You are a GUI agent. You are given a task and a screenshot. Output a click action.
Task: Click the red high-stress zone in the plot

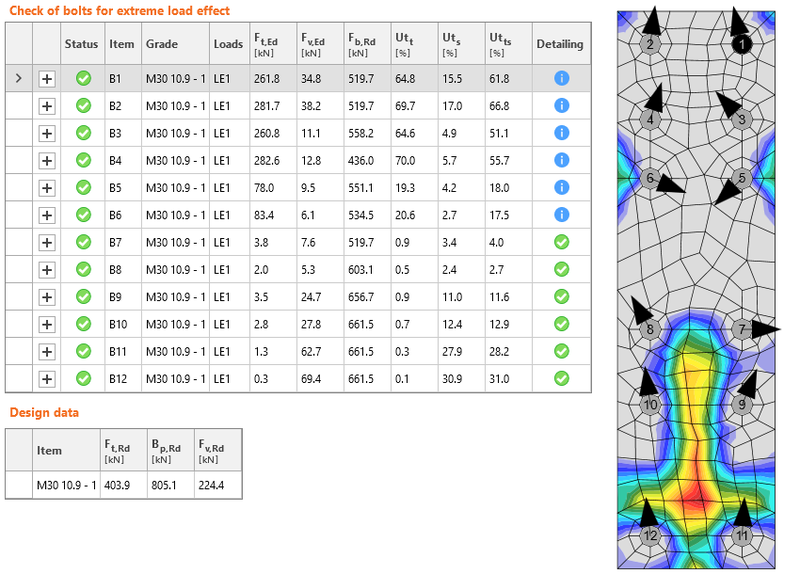(x=697, y=492)
